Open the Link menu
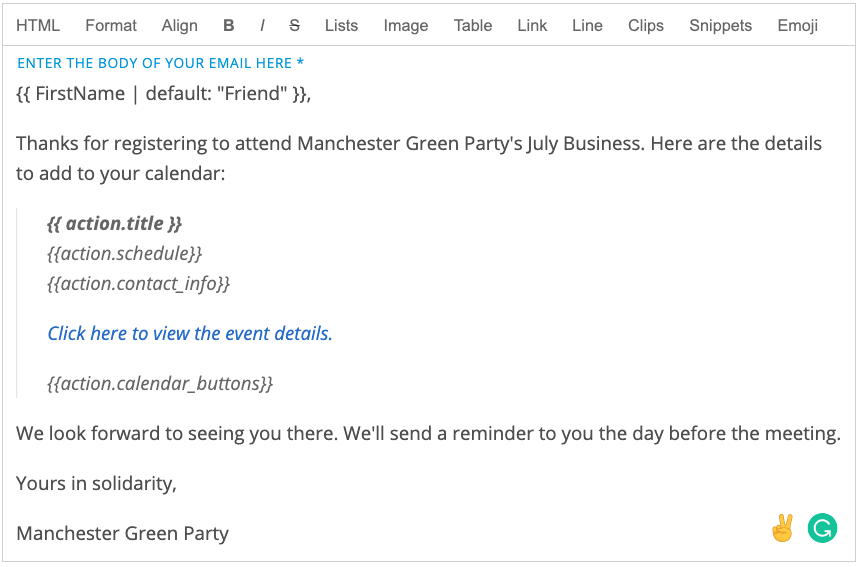This screenshot has width=858, height=567. 532,26
